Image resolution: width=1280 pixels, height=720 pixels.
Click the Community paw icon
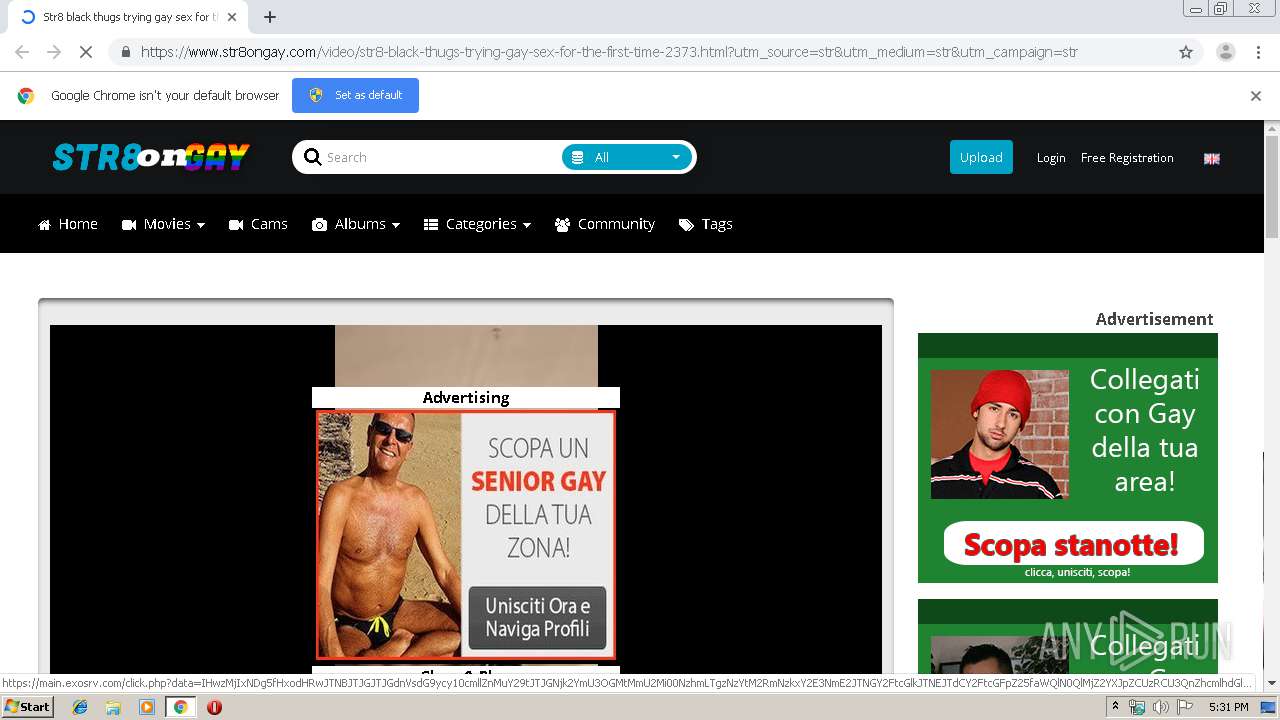pos(562,225)
